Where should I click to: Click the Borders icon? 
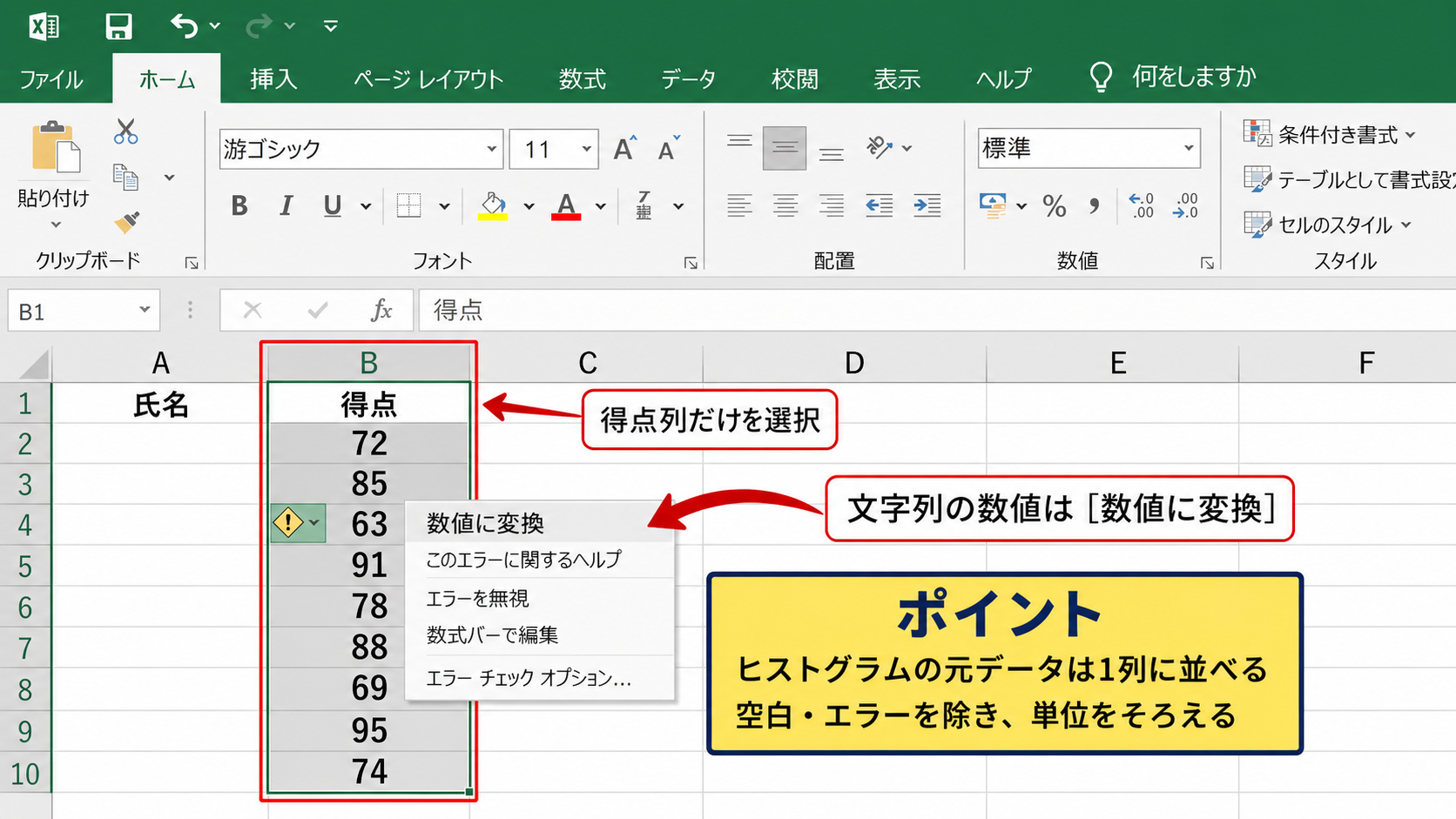click(408, 205)
